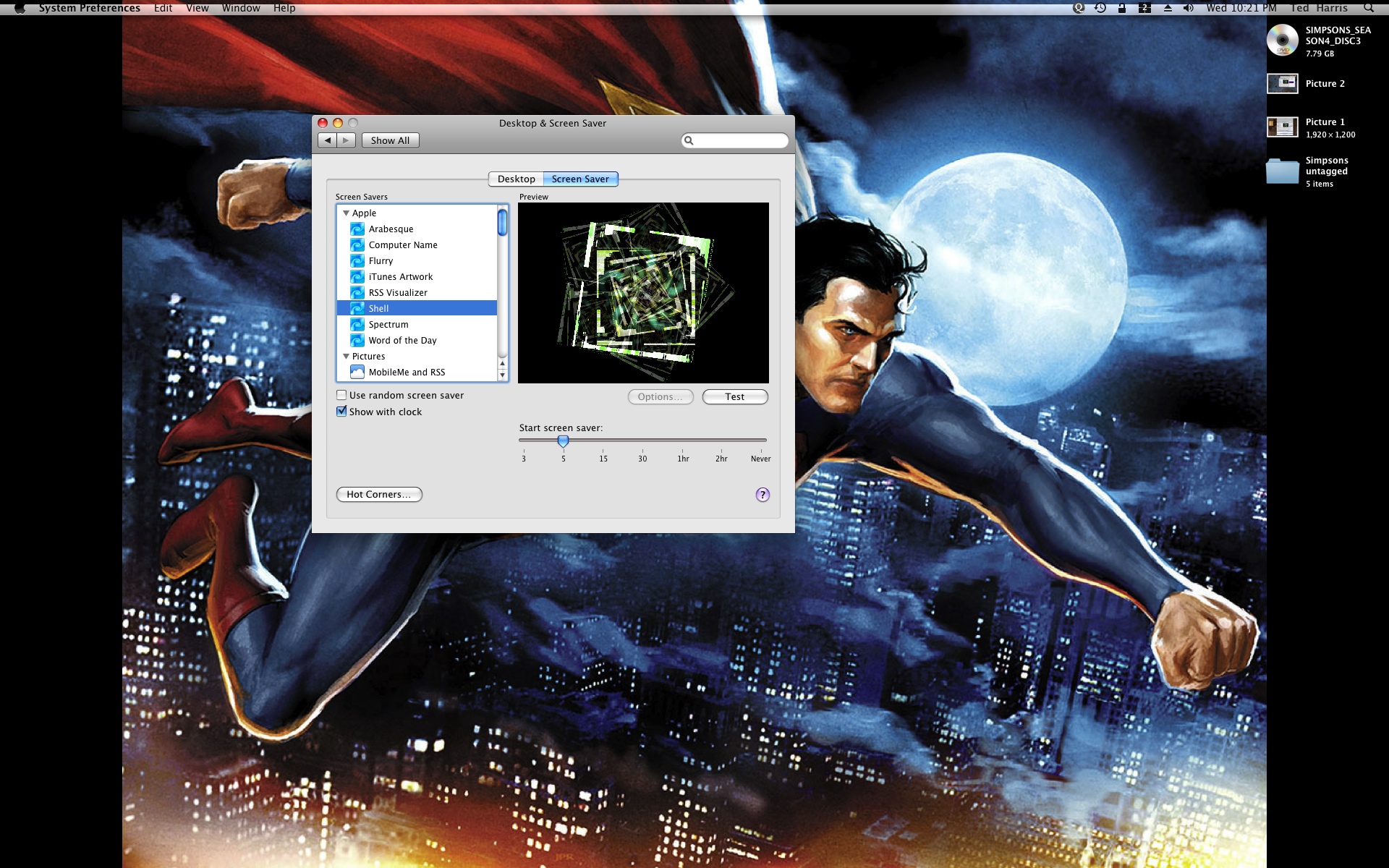The width and height of the screenshot is (1389, 868).
Task: Go forward with the right arrow button
Action: pyautogui.click(x=347, y=140)
